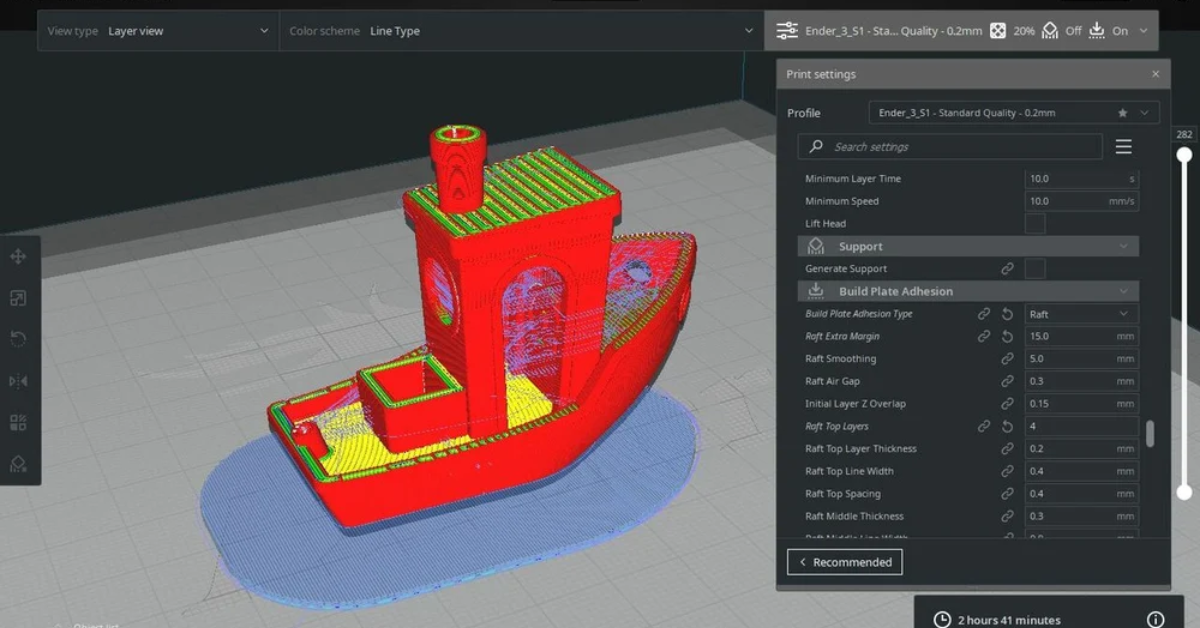Enable Generate Support
The width and height of the screenshot is (1200, 628).
[x=1035, y=268]
